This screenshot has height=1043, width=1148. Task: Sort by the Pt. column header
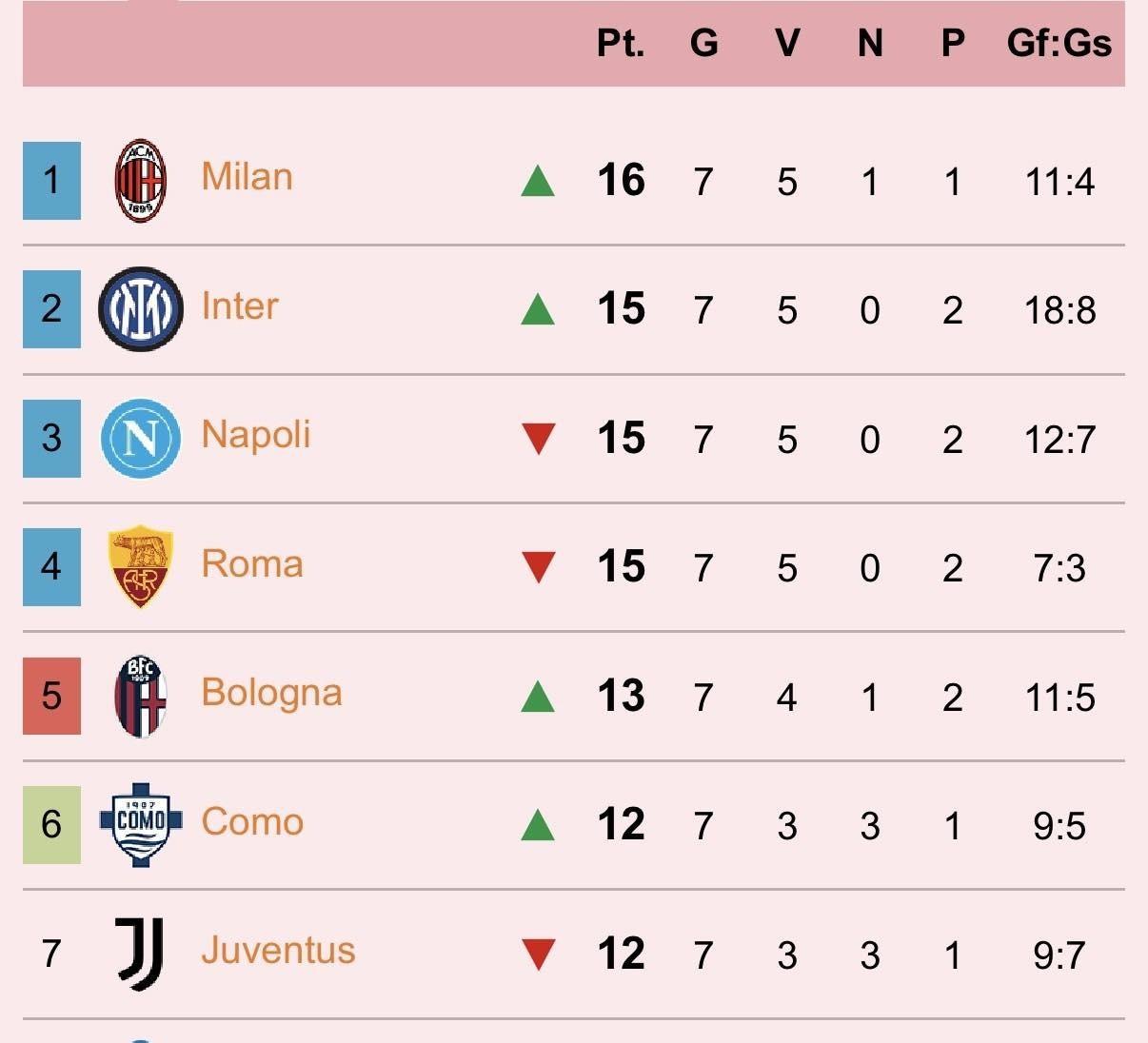coord(621,44)
